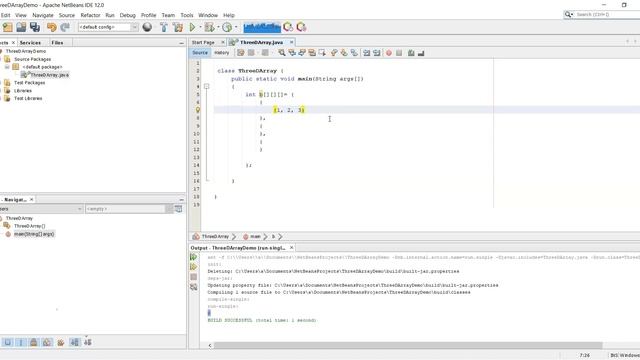This screenshot has height=360, width=640.
Task: Click the Comment icon in editor toolbar
Action: point(411,53)
